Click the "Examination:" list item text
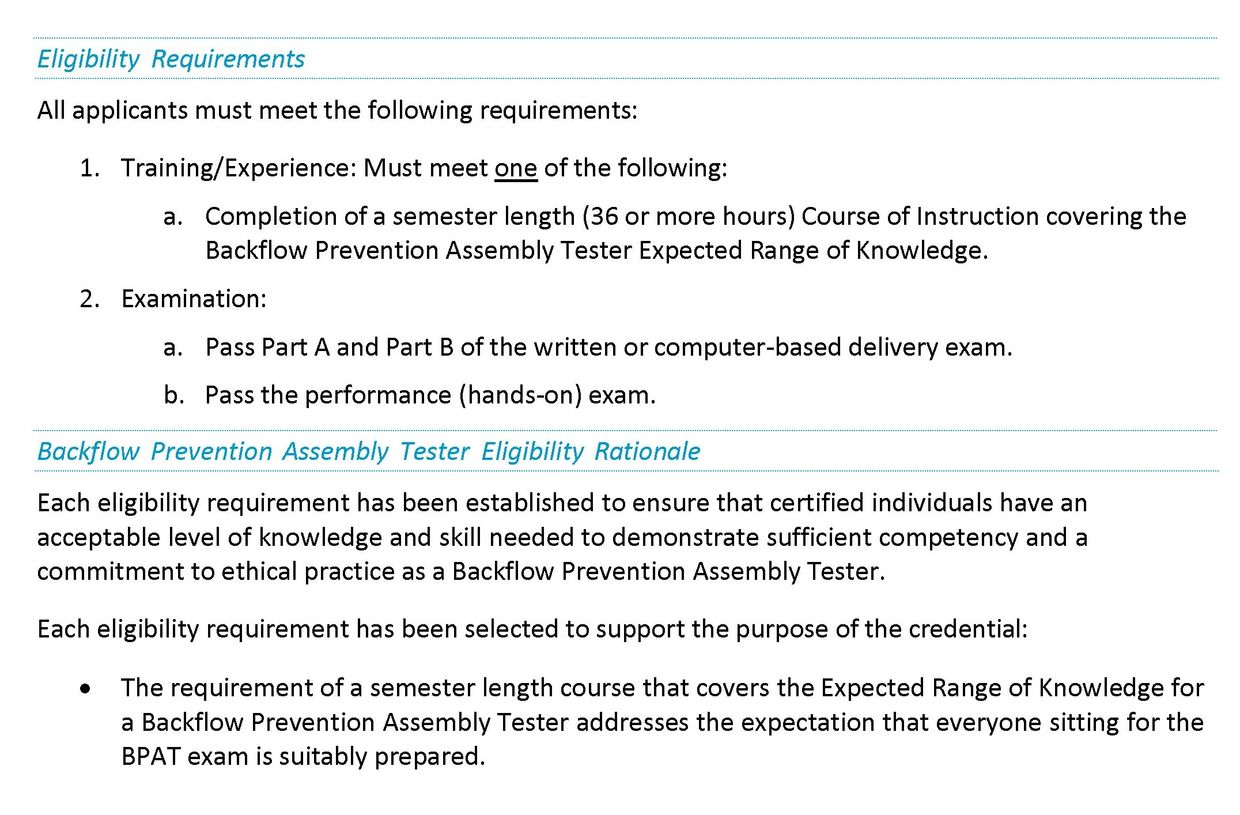The image size is (1240, 815). click(193, 298)
